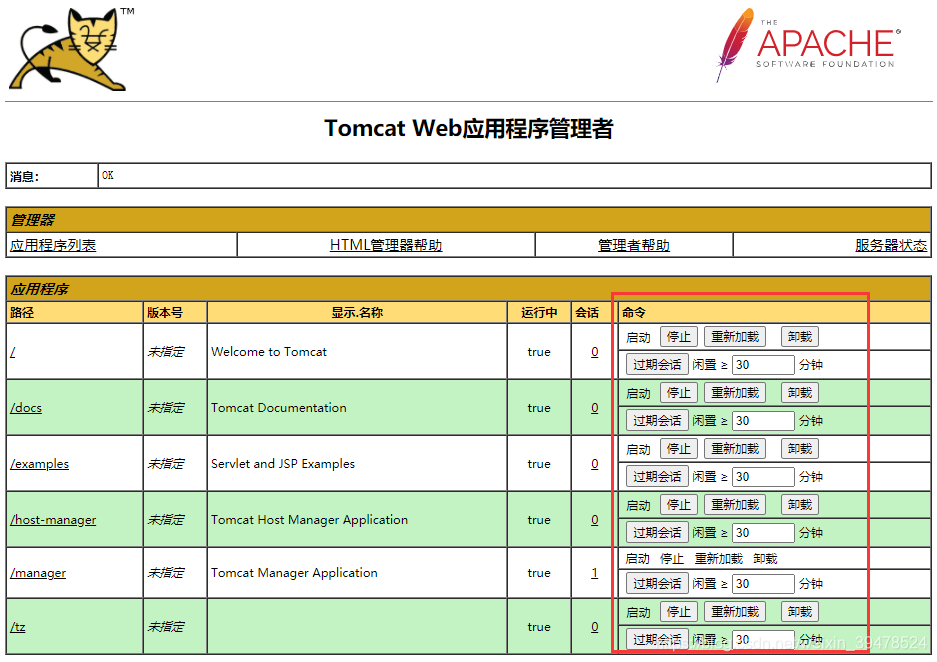The height and width of the screenshot is (662, 937).
Task: Click 停止 button for /host-manager
Action: tap(678, 505)
